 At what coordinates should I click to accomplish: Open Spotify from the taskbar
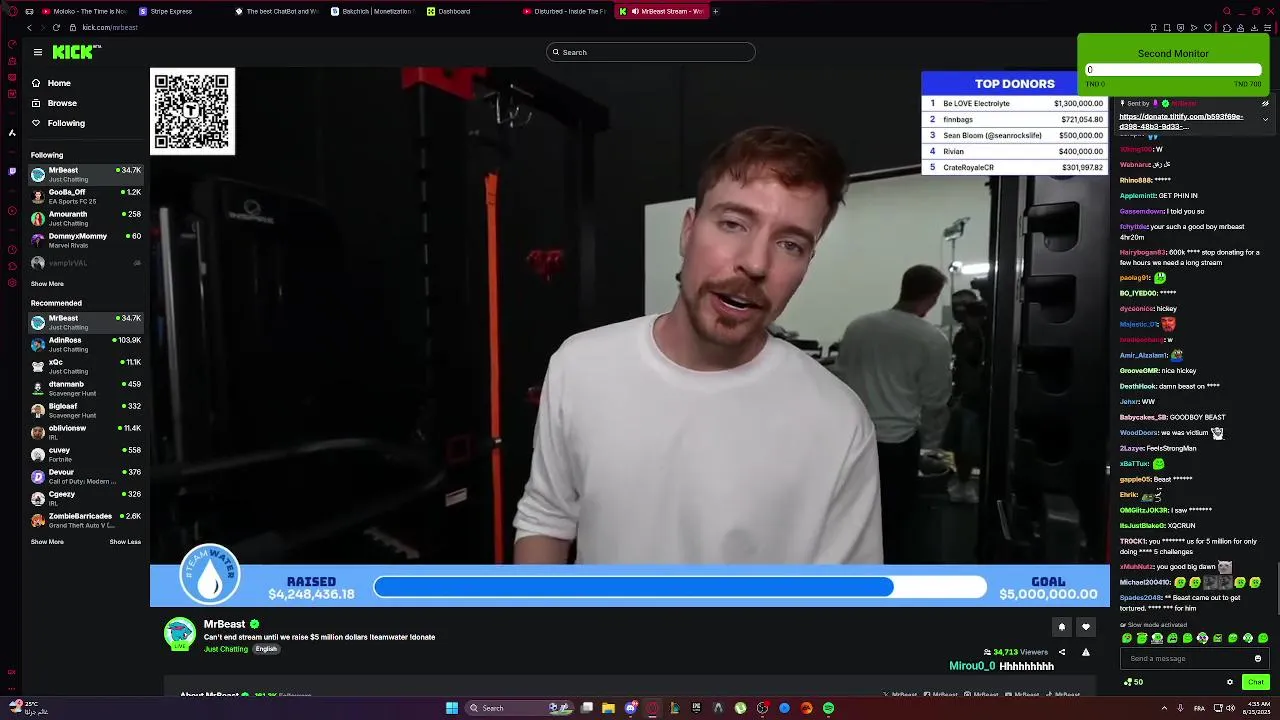pos(828,708)
